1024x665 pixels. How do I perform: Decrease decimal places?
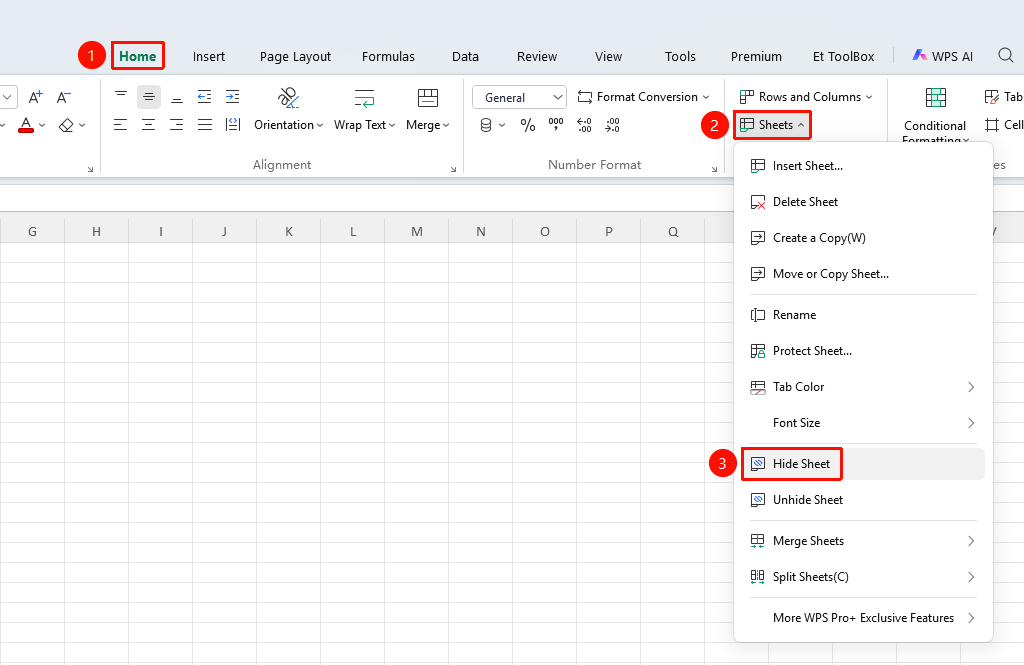pos(612,125)
